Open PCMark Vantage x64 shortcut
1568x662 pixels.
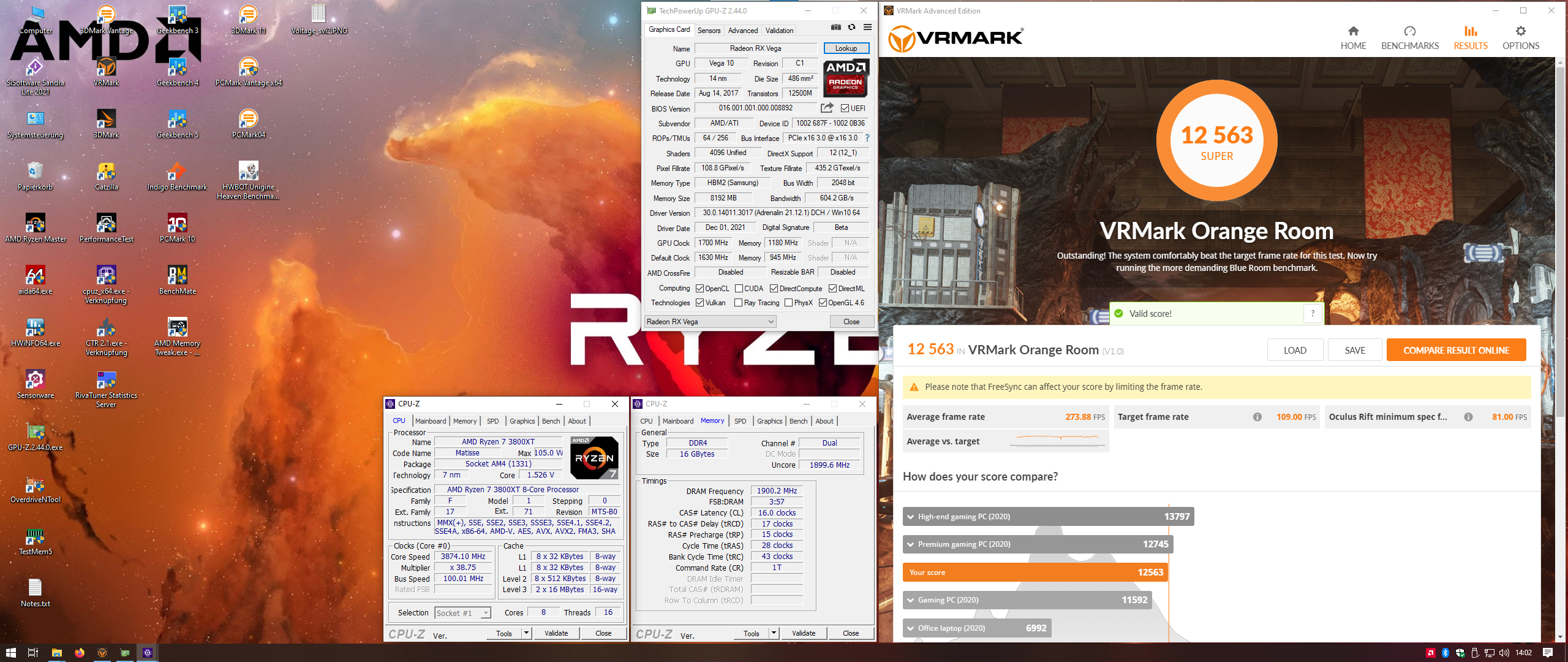(x=248, y=71)
